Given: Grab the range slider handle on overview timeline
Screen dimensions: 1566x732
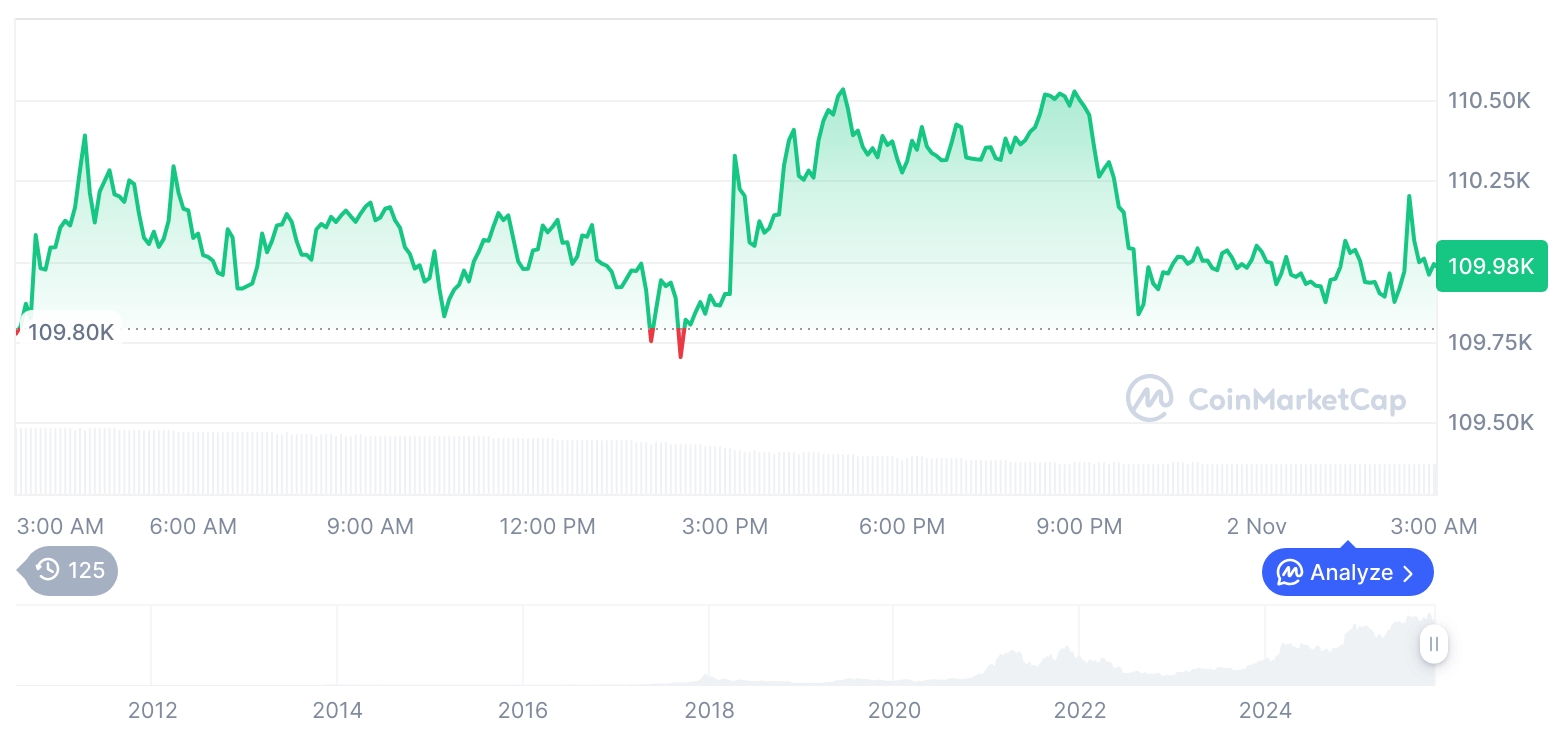Looking at the screenshot, I should coord(1433,644).
